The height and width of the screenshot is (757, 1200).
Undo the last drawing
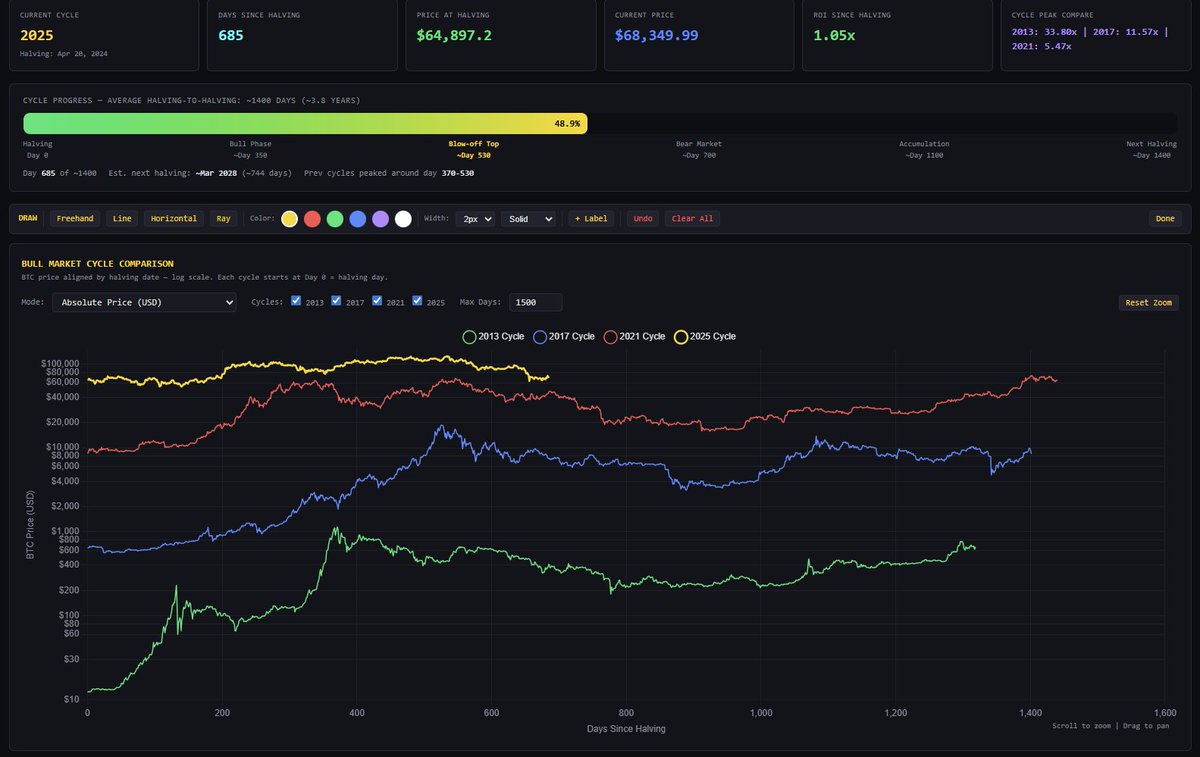pos(644,218)
